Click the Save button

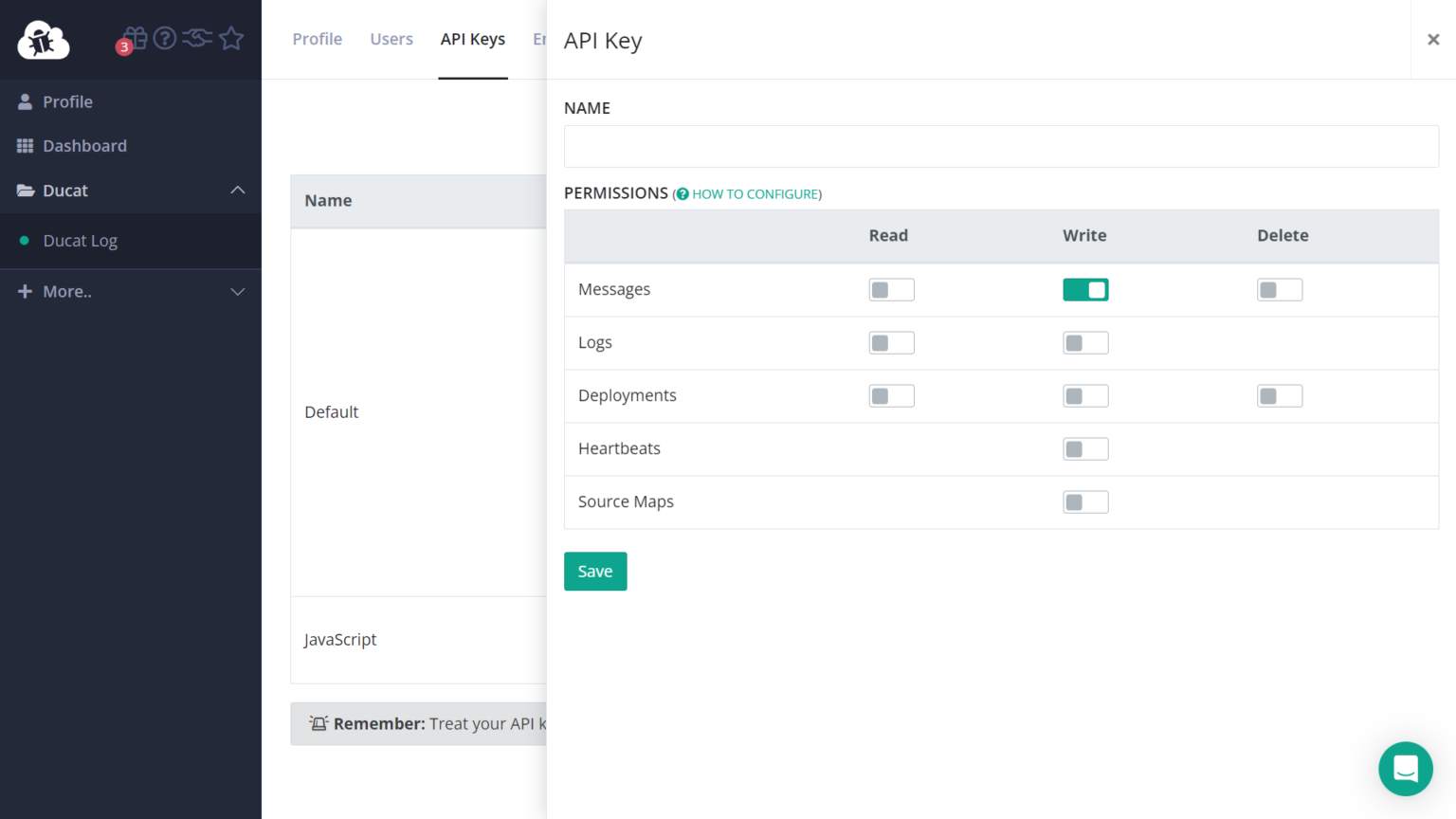click(595, 572)
